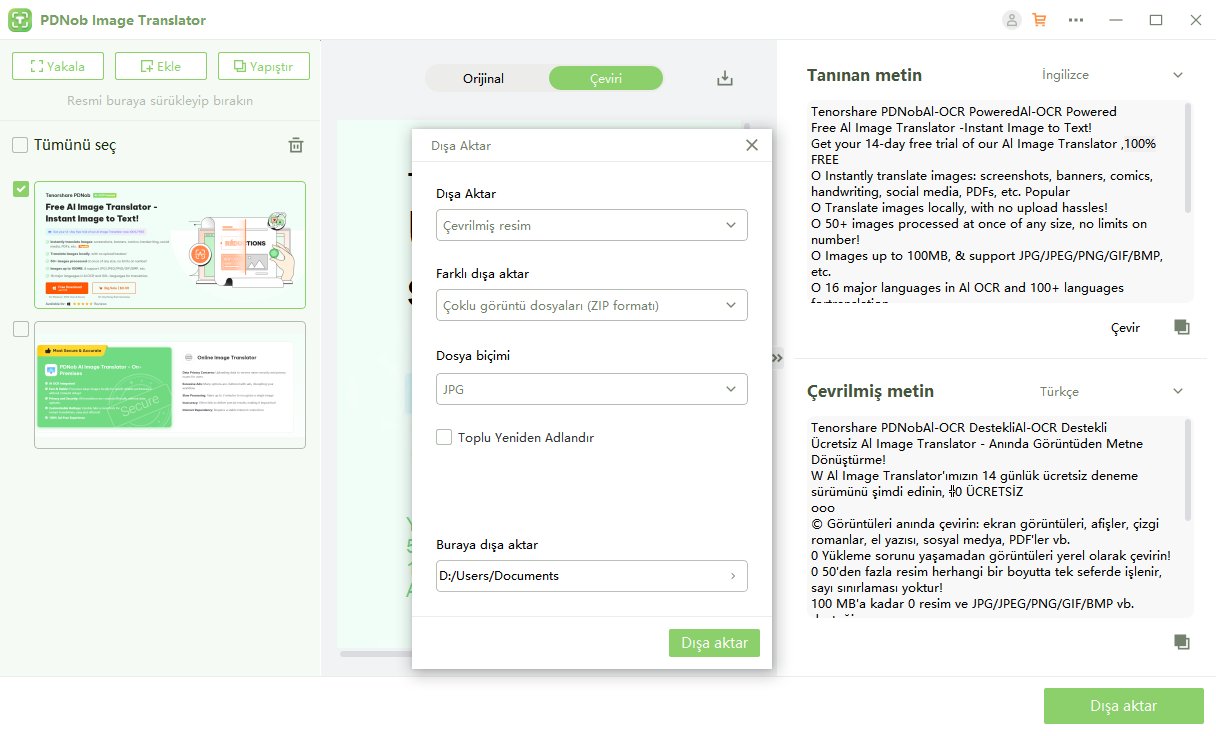This screenshot has width=1216, height=736.
Task: Delete selected images with the trash icon
Action: coord(296,145)
